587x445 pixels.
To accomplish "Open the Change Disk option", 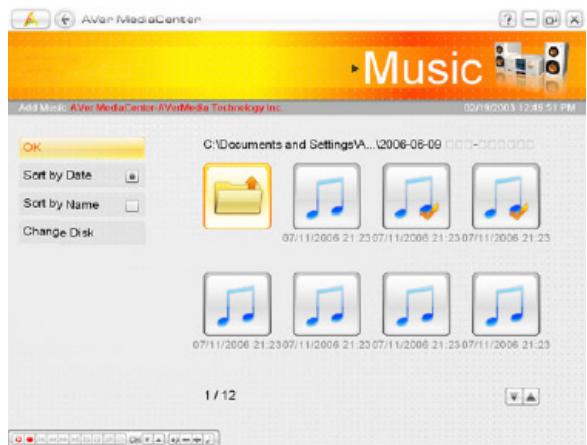I will tap(82, 232).
